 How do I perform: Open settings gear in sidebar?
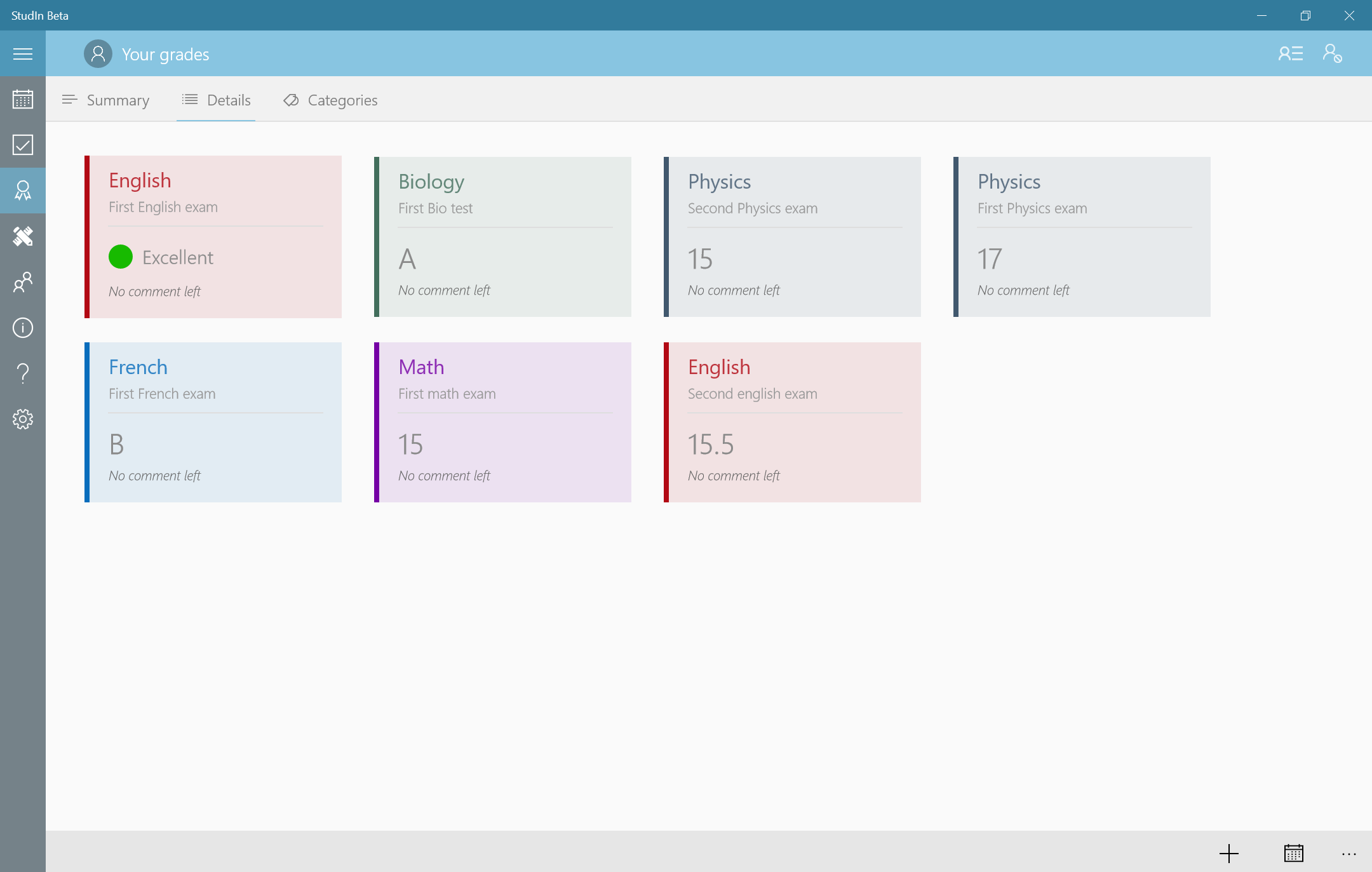click(23, 419)
